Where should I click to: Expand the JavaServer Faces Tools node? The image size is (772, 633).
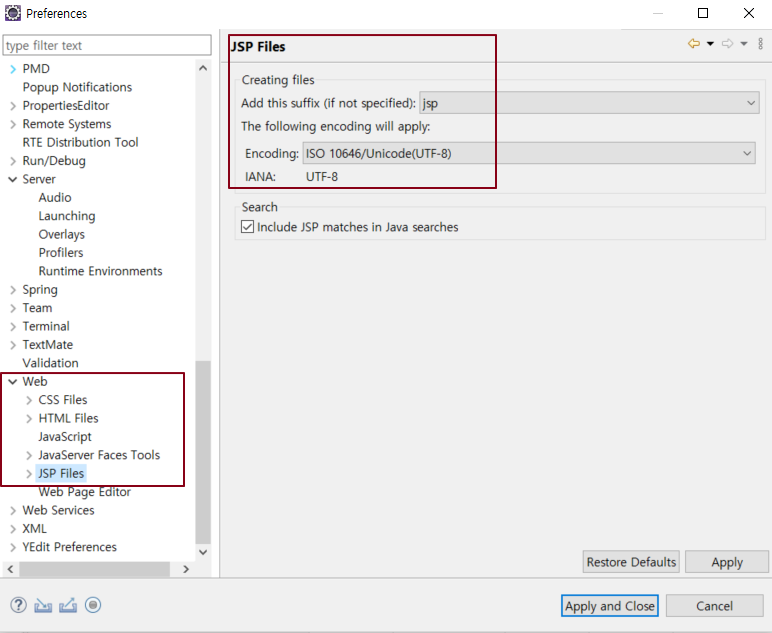29,455
